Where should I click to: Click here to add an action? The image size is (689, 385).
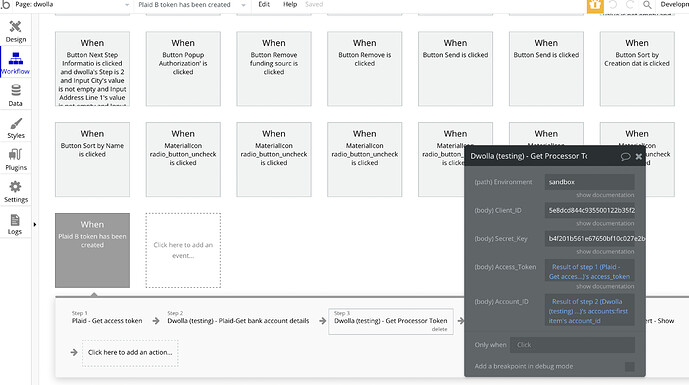(130, 352)
